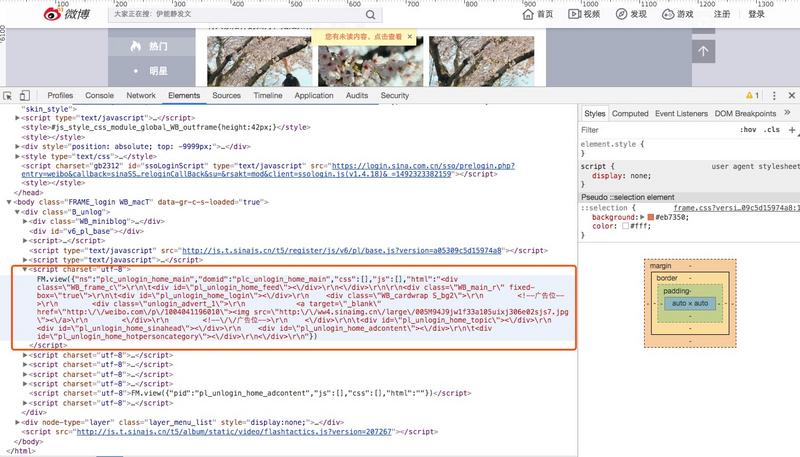Collapse the body FRAME_login element
The height and width of the screenshot is (457, 800).
(9, 202)
